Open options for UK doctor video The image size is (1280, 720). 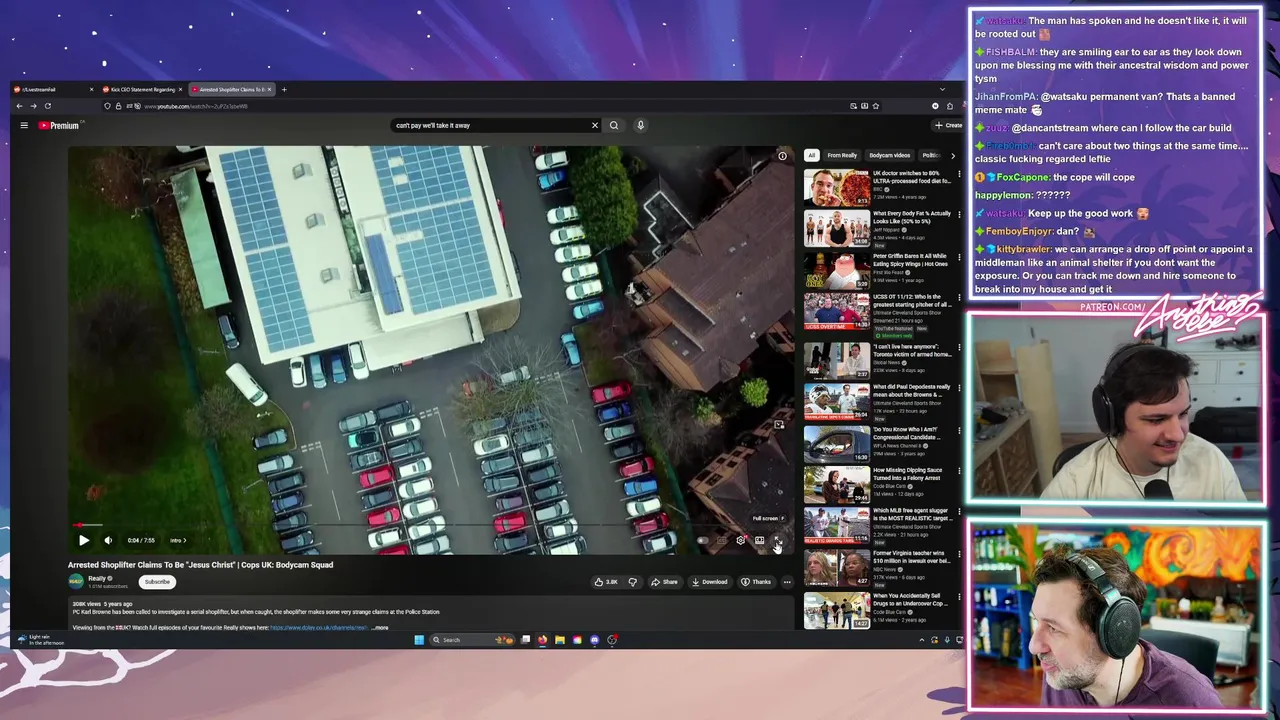pos(957,174)
